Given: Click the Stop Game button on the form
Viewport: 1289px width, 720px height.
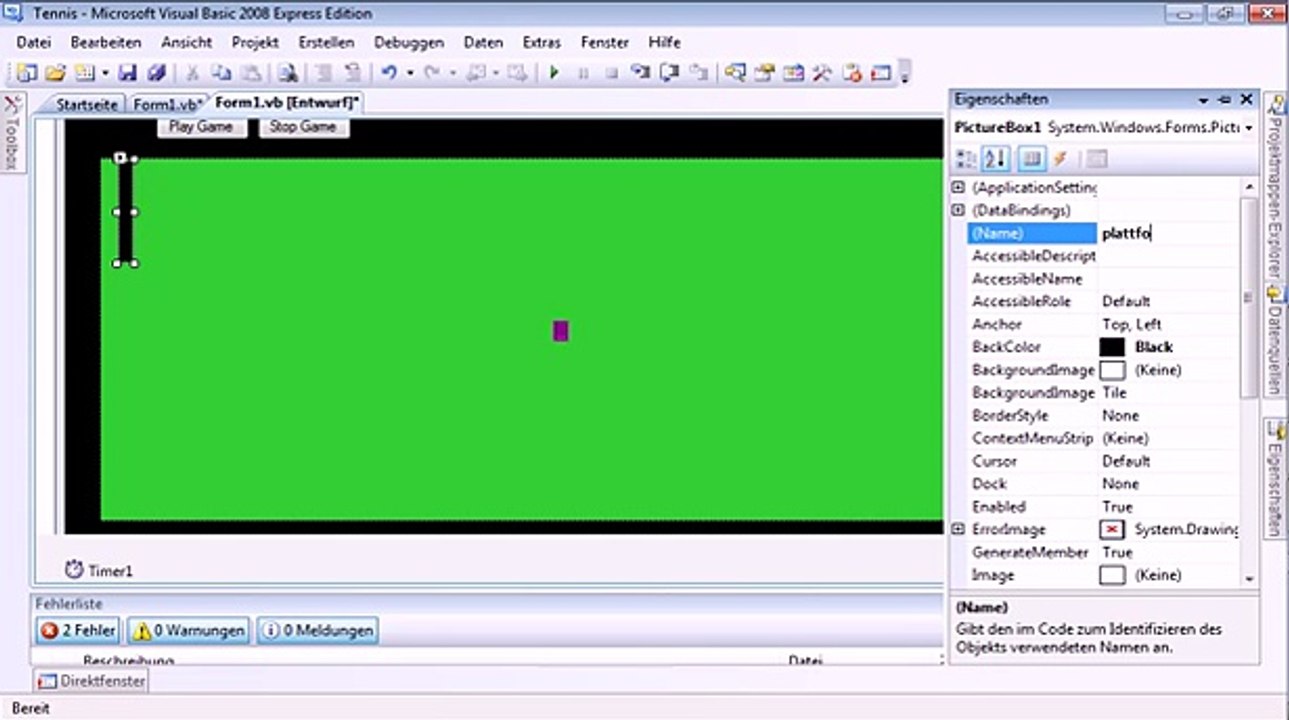Looking at the screenshot, I should click(x=303, y=127).
